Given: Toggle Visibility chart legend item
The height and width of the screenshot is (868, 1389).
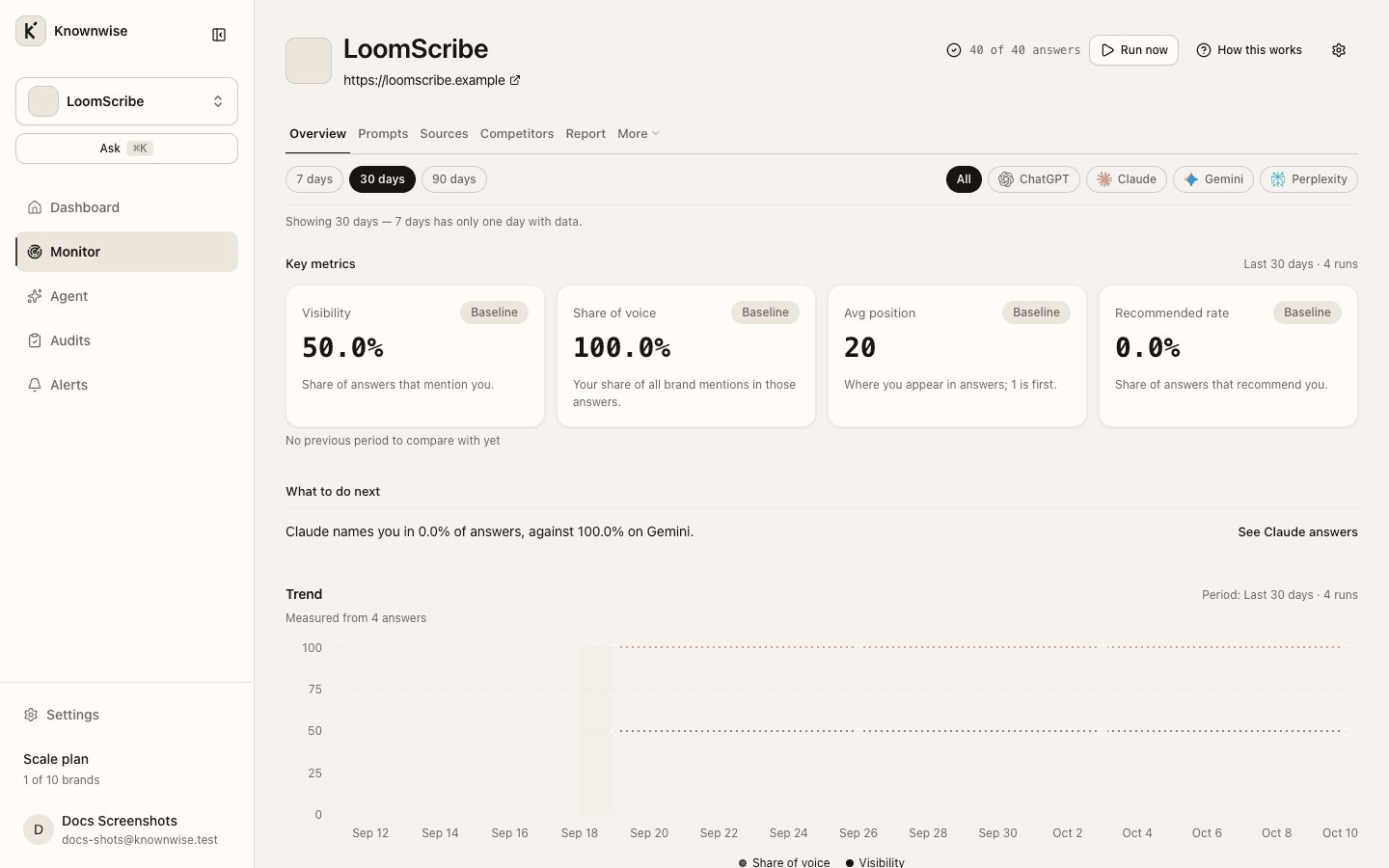Looking at the screenshot, I should click(875, 862).
